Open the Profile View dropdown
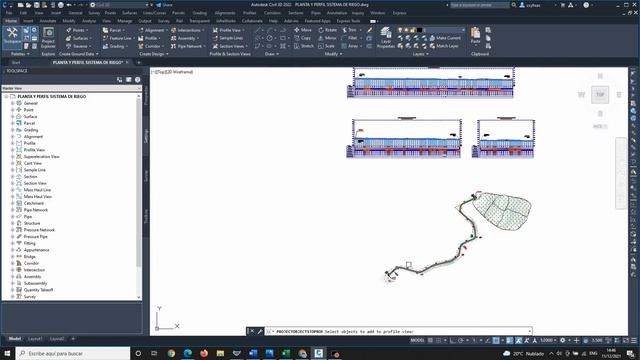The width and height of the screenshot is (640, 360). tap(229, 30)
